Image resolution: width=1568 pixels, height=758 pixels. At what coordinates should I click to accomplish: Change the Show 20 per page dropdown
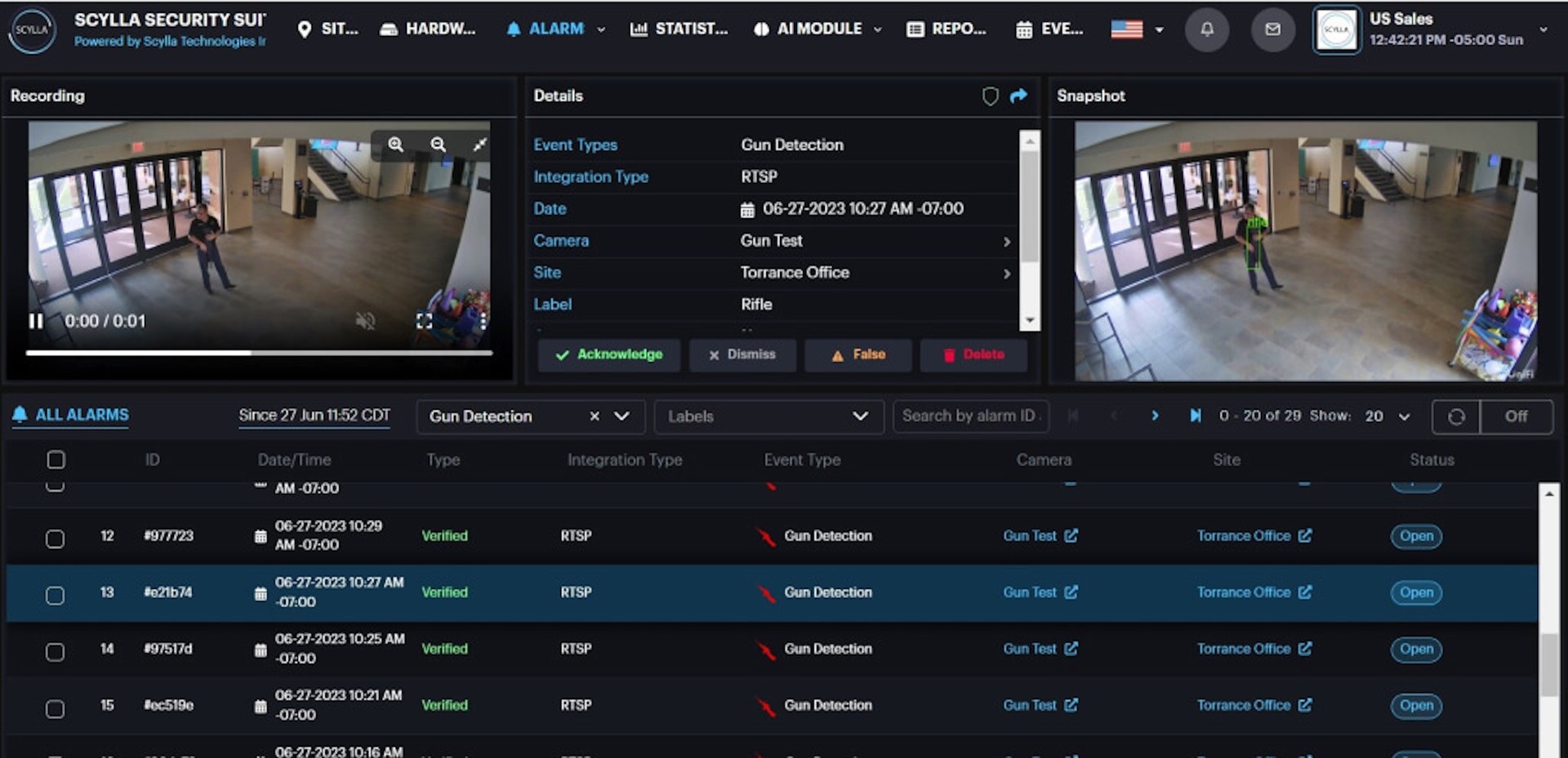pos(1388,417)
